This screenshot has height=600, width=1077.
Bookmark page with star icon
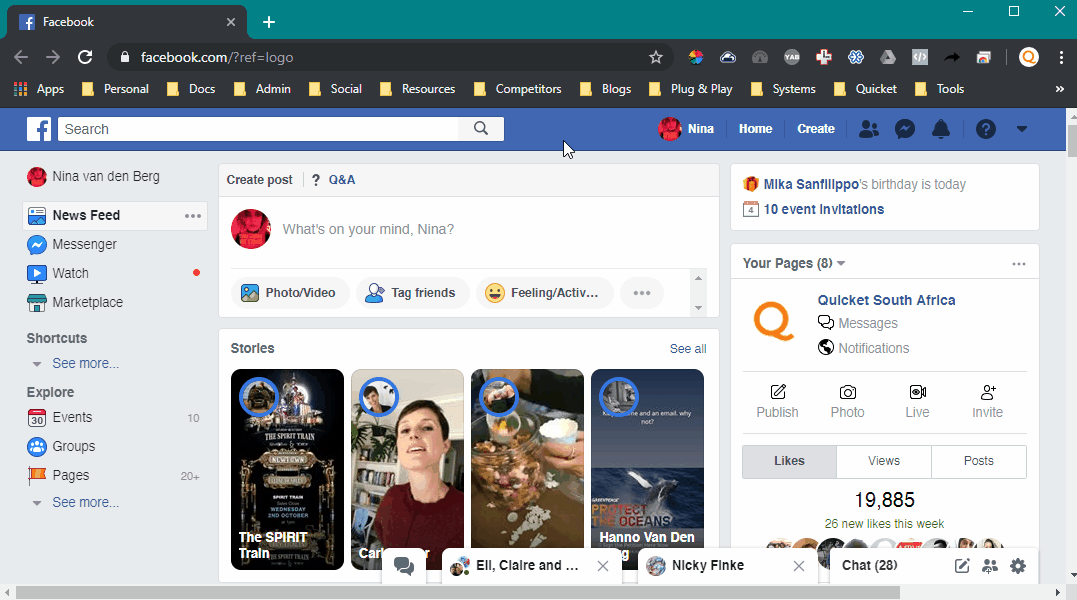[656, 58]
